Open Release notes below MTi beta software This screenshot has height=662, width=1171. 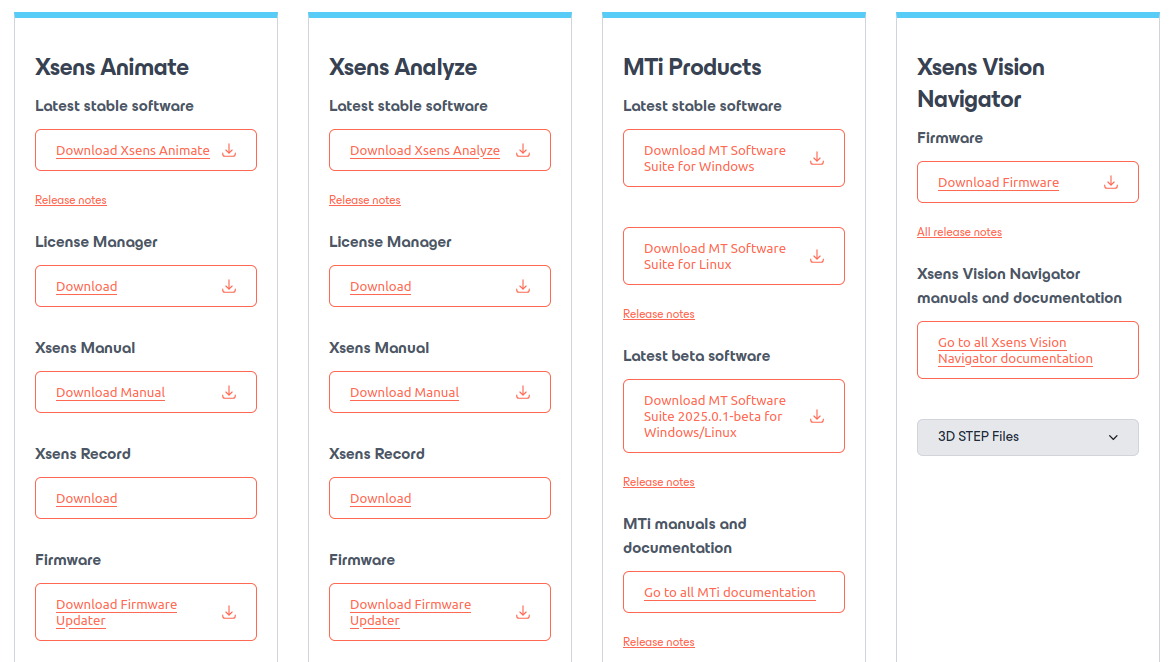(x=658, y=481)
